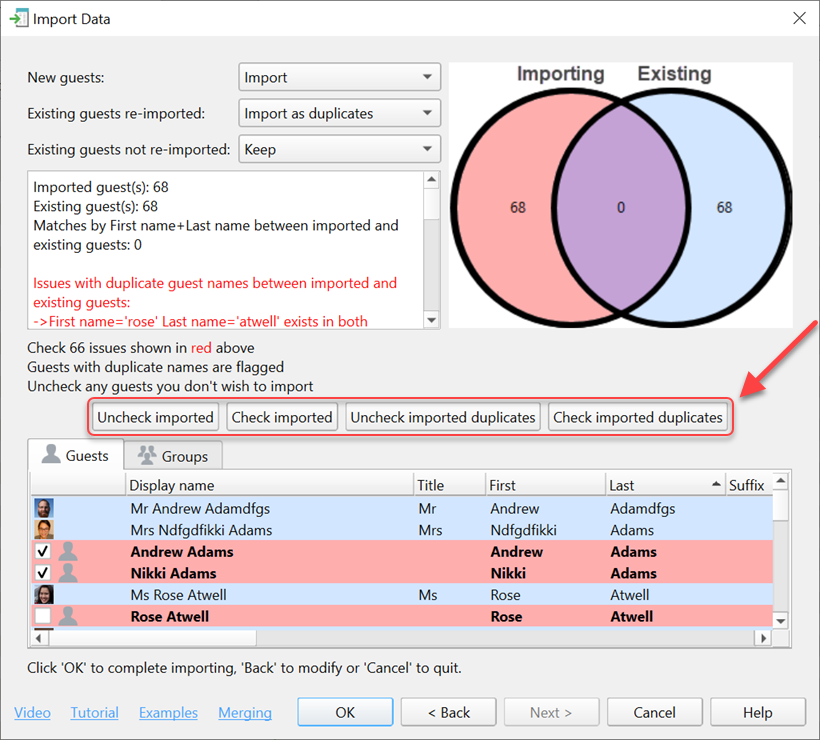Click the Import Data title bar icon
Image resolution: width=820 pixels, height=740 pixels.
pyautogui.click(x=18, y=18)
